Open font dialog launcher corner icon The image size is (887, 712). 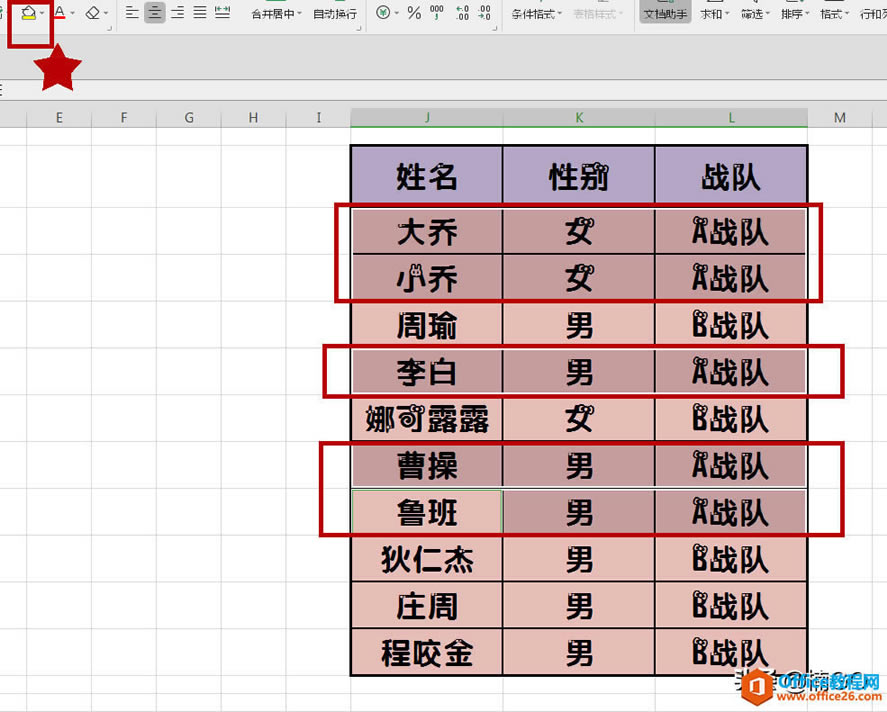coord(109,28)
